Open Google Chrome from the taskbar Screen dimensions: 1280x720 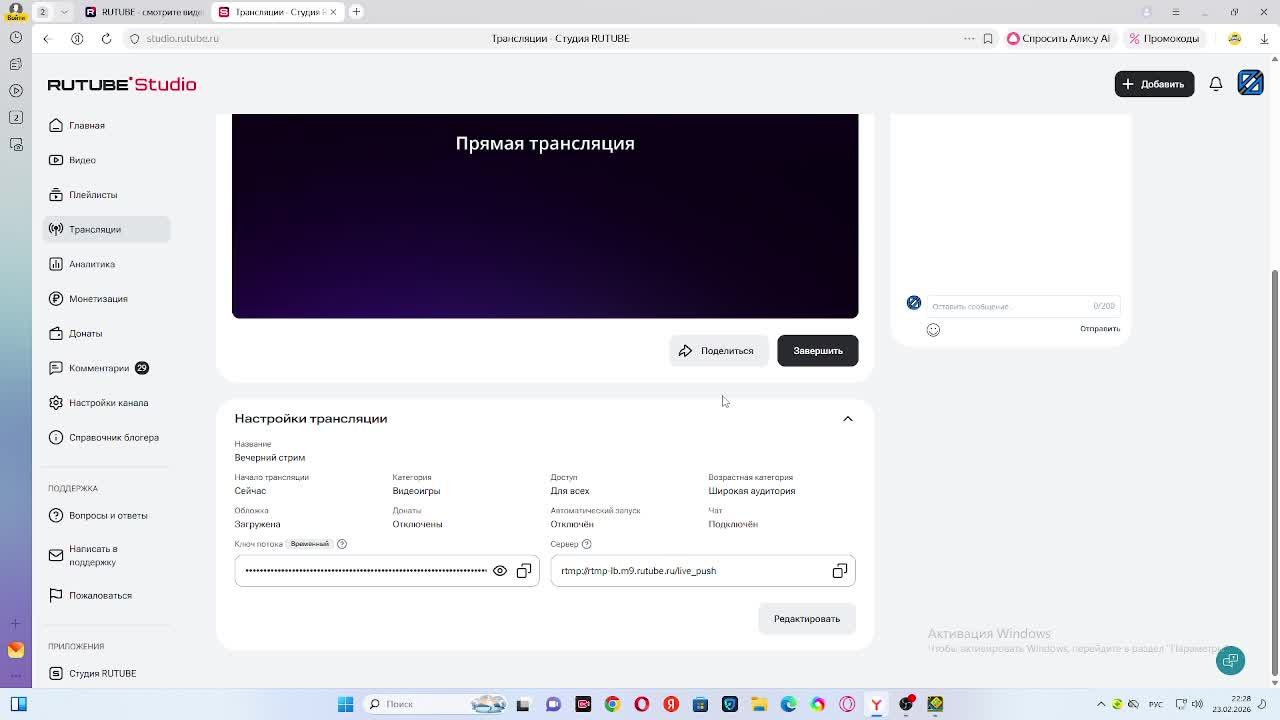click(x=612, y=704)
